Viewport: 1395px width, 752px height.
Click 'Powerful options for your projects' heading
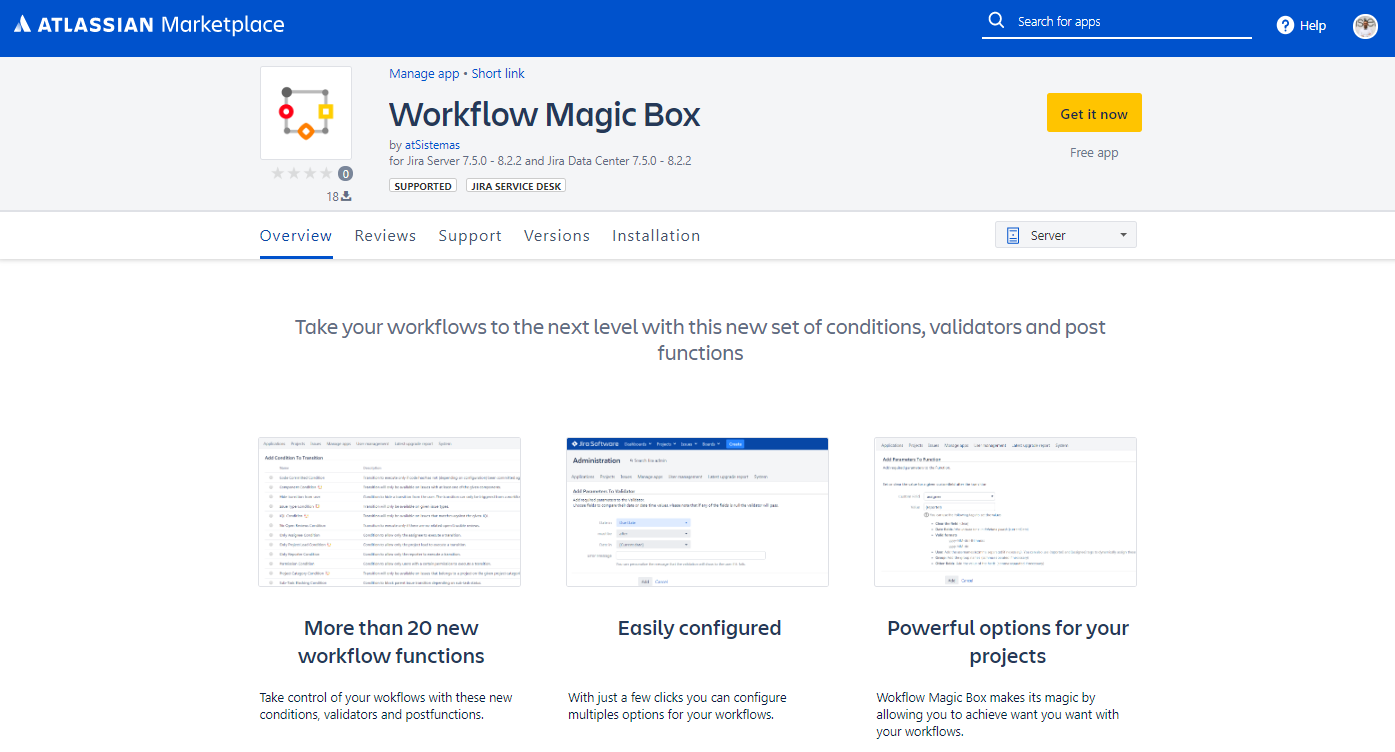[x=1008, y=642]
